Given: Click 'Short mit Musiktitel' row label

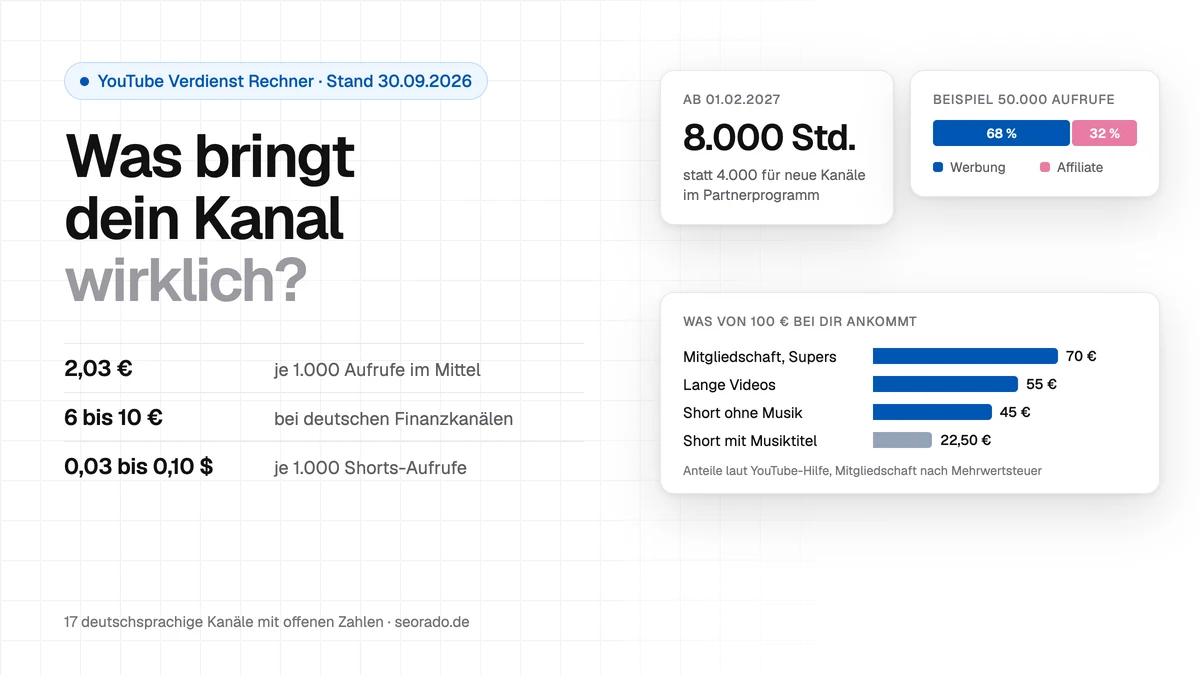Looking at the screenshot, I should 750,441.
